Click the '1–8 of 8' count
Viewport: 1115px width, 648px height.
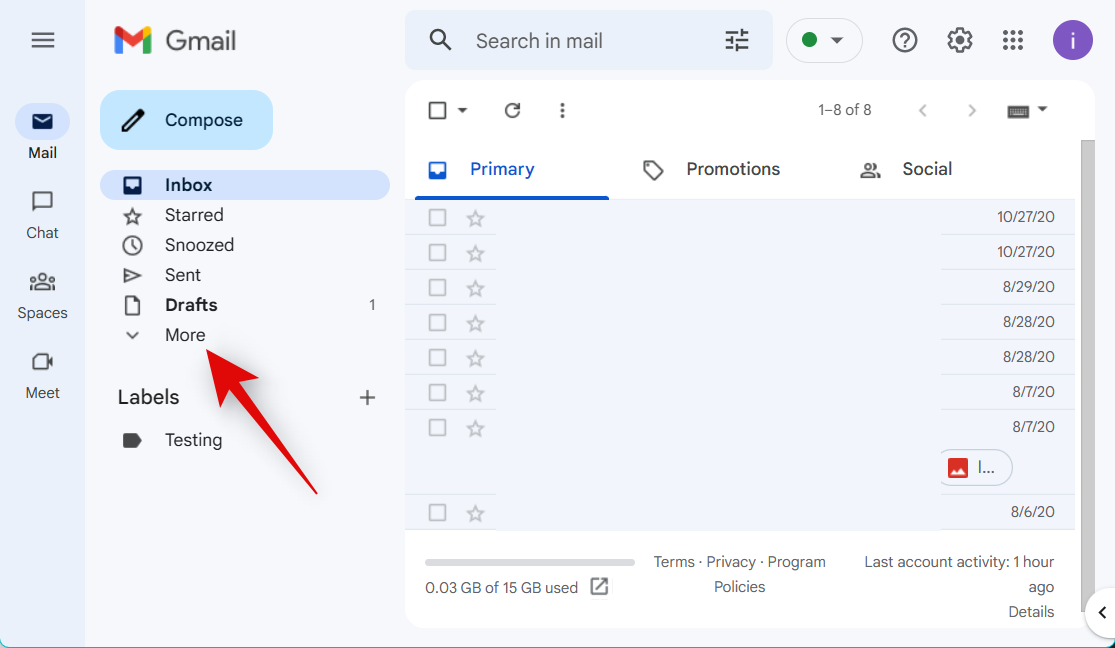point(844,110)
